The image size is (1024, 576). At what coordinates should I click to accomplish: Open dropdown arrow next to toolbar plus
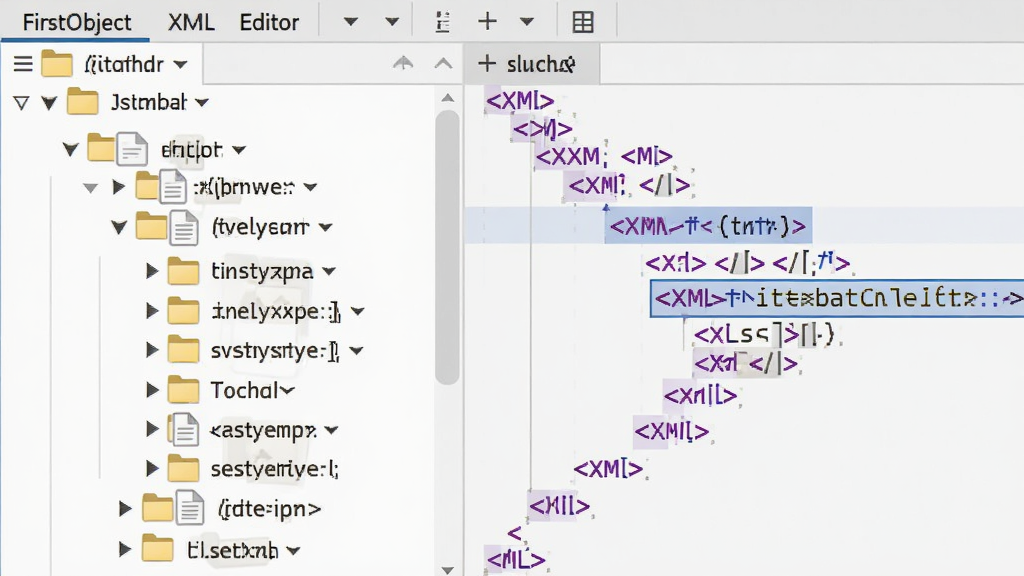point(527,22)
